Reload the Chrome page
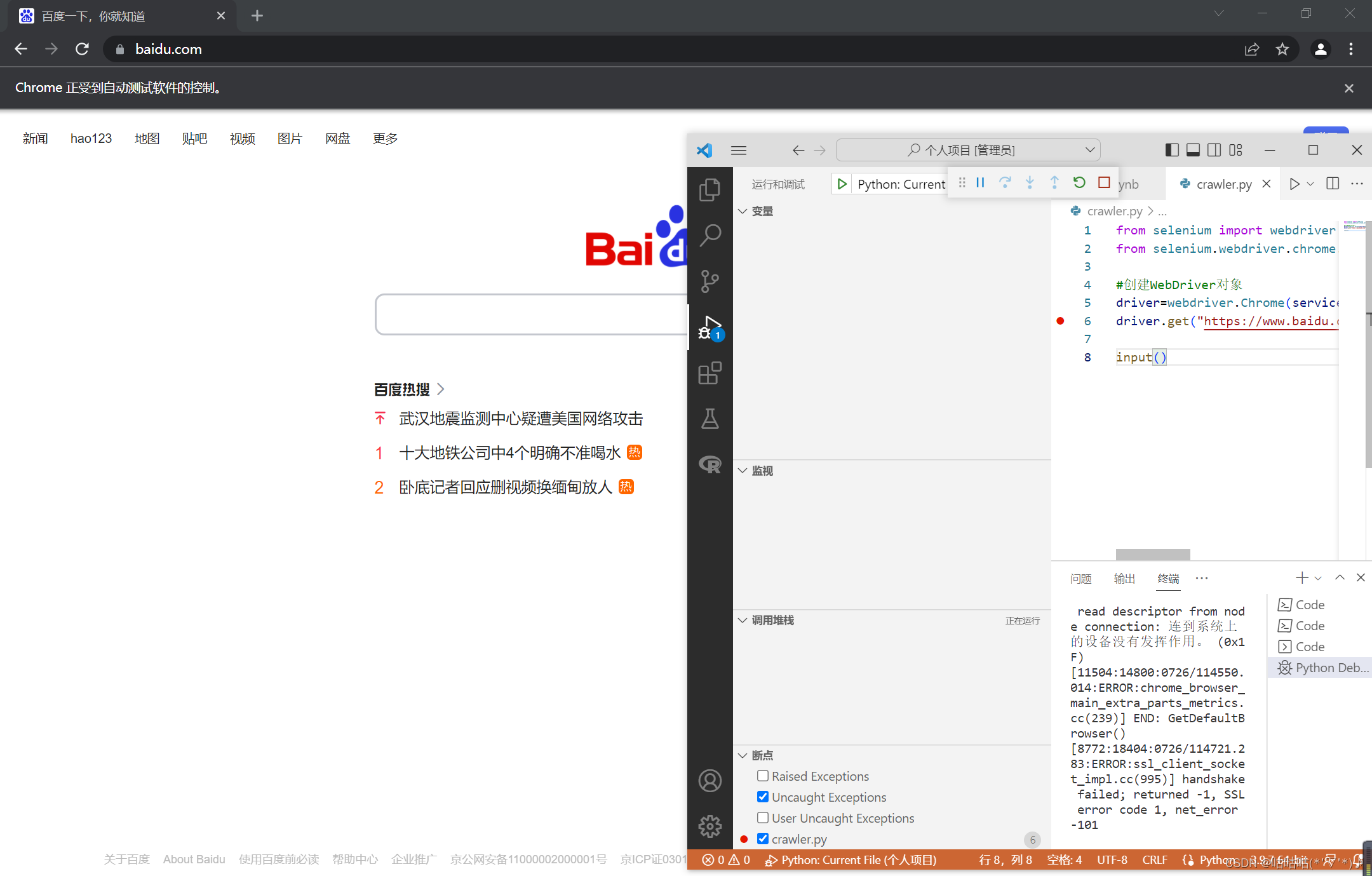Screen dimensions: 1372x876 pos(82,49)
